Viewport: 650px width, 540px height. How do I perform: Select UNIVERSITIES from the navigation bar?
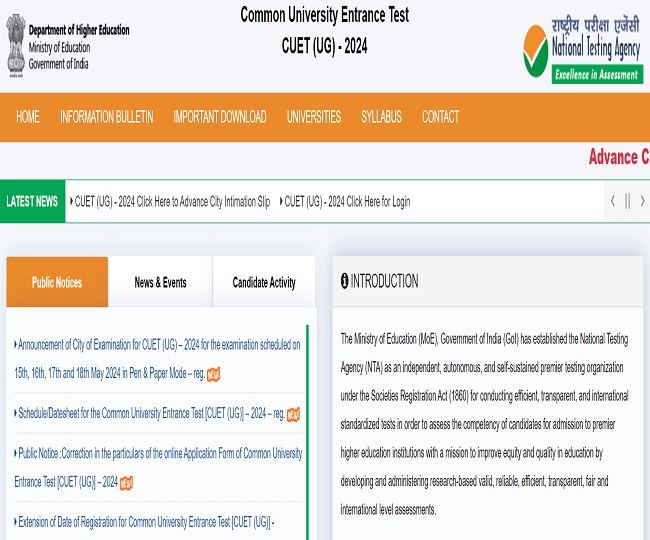[314, 117]
